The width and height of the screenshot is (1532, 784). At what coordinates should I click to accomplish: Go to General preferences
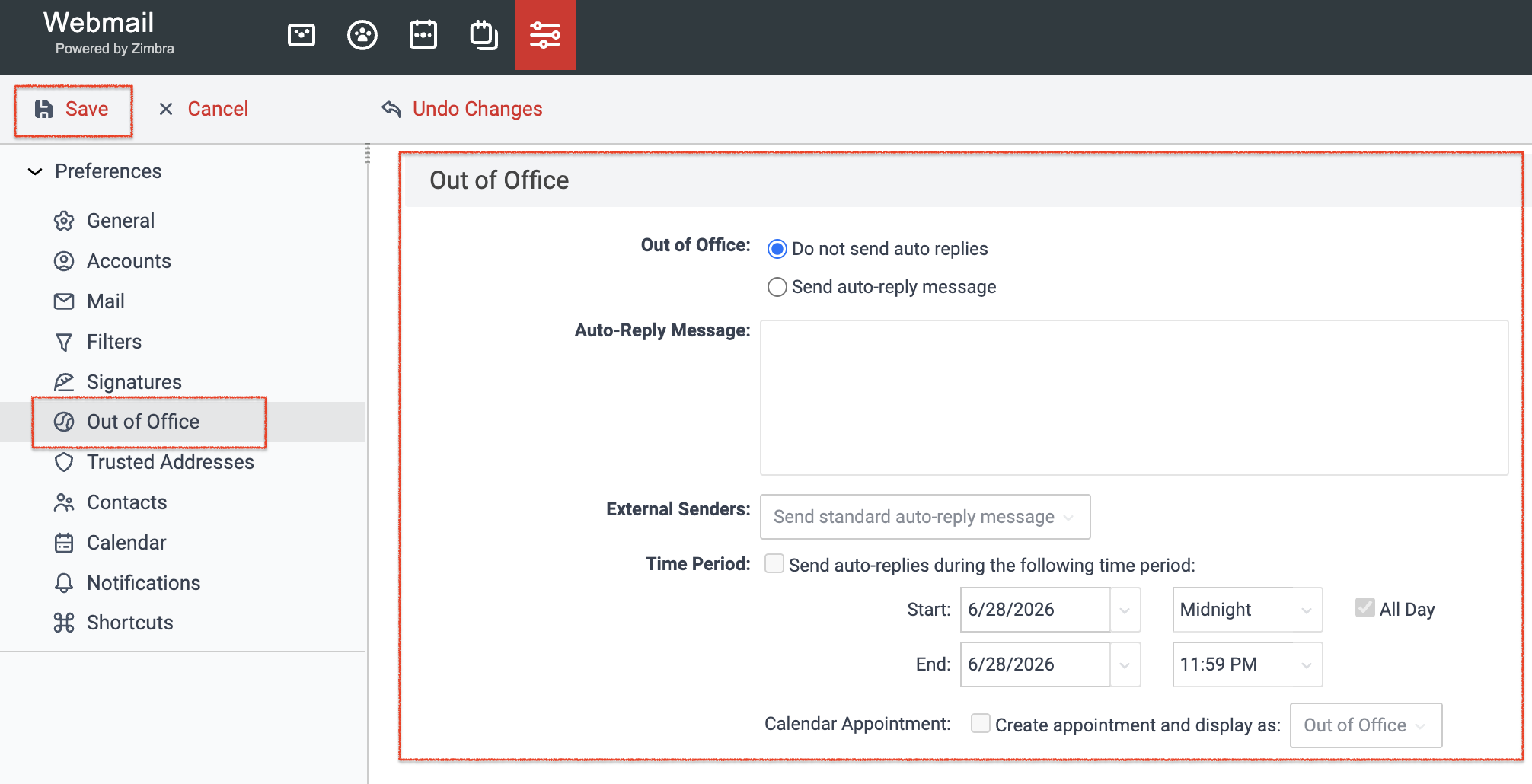tap(120, 221)
